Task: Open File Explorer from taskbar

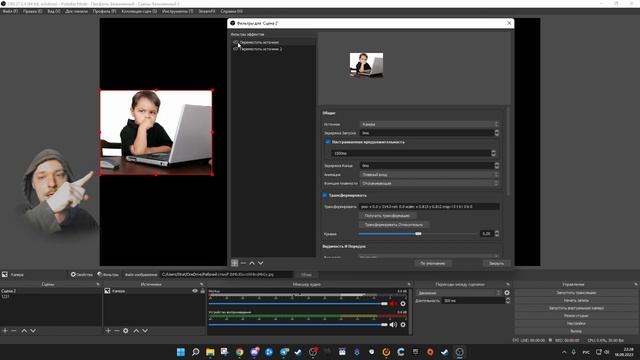Action: click(210, 352)
